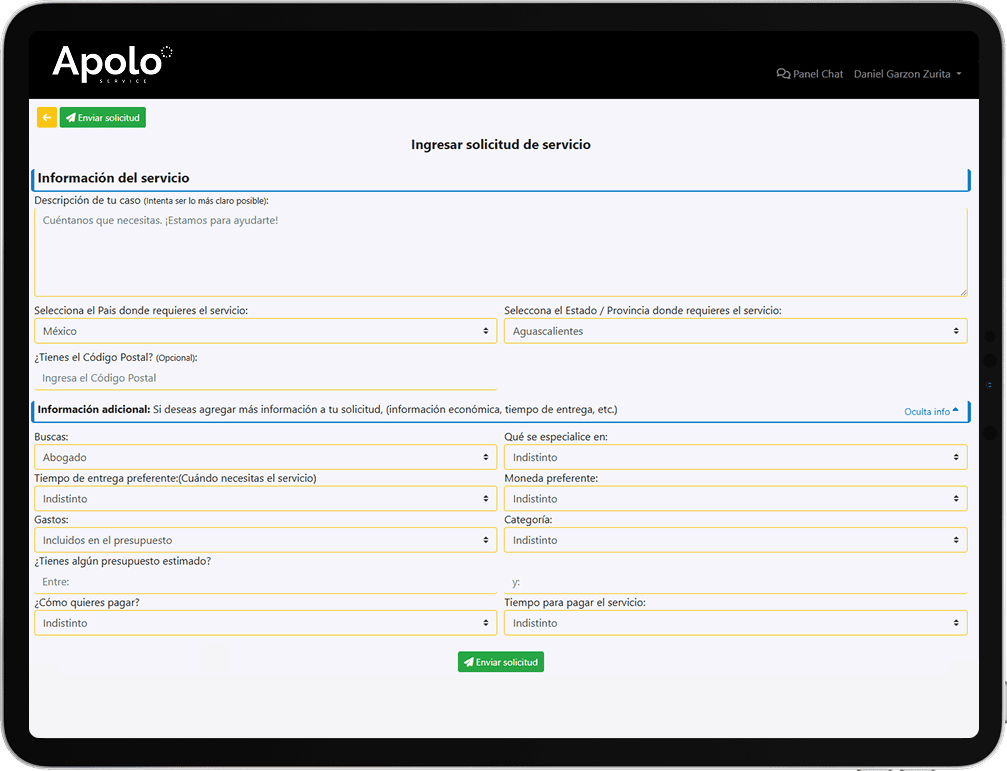The image size is (1007, 771).
Task: Open Panel Chat from the header
Action: [x=810, y=74]
